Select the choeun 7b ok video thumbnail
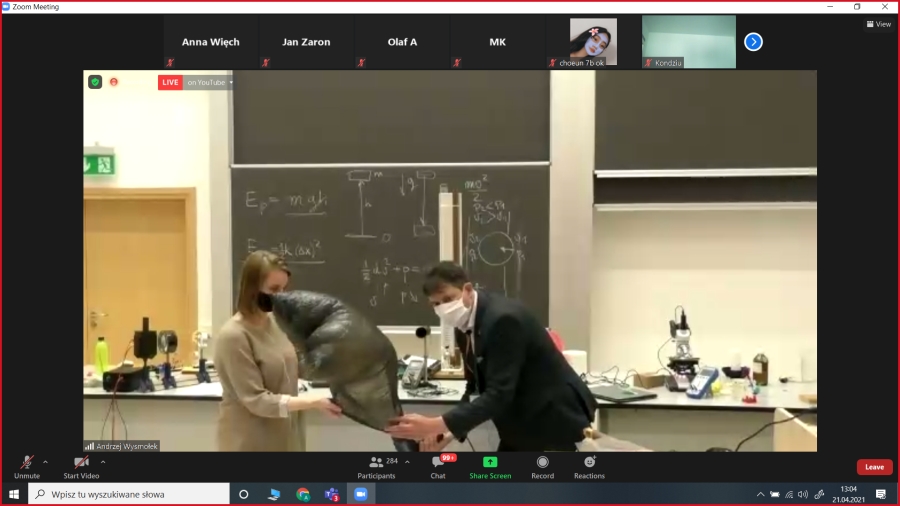Viewport: 900px width, 506px height. click(593, 42)
